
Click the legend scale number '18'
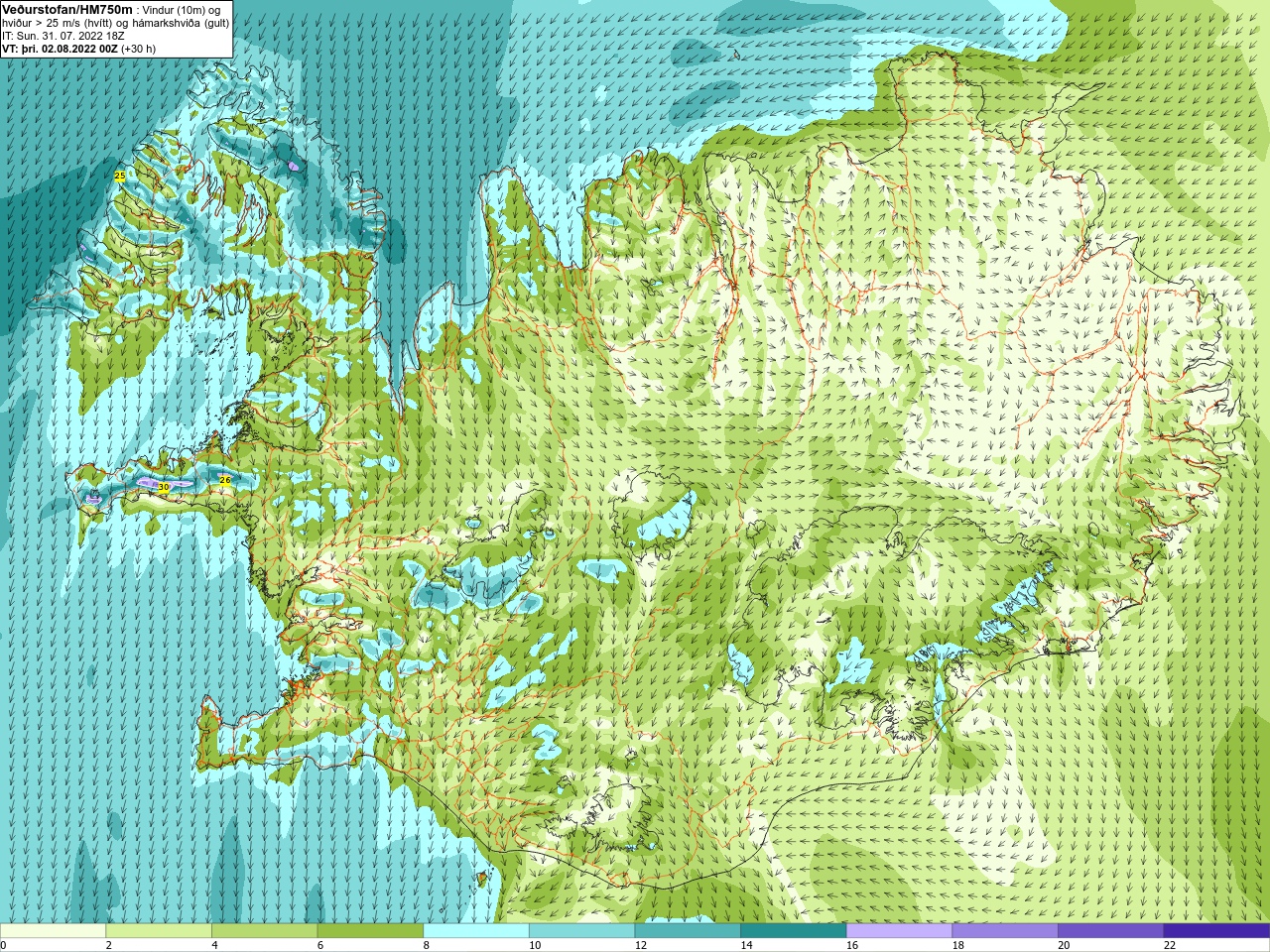[958, 945]
